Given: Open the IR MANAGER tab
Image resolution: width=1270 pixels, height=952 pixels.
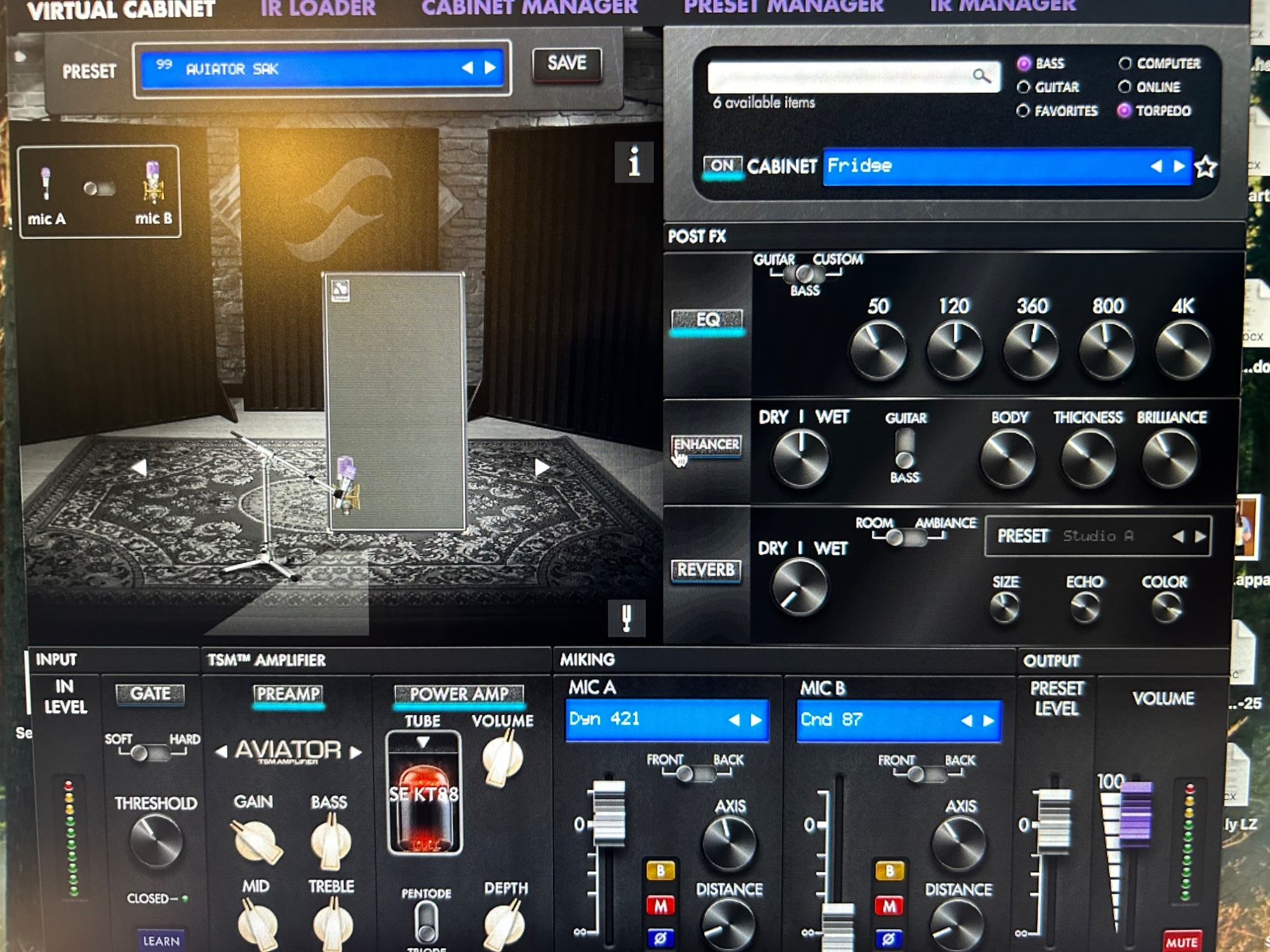Looking at the screenshot, I should (x=1003, y=6).
